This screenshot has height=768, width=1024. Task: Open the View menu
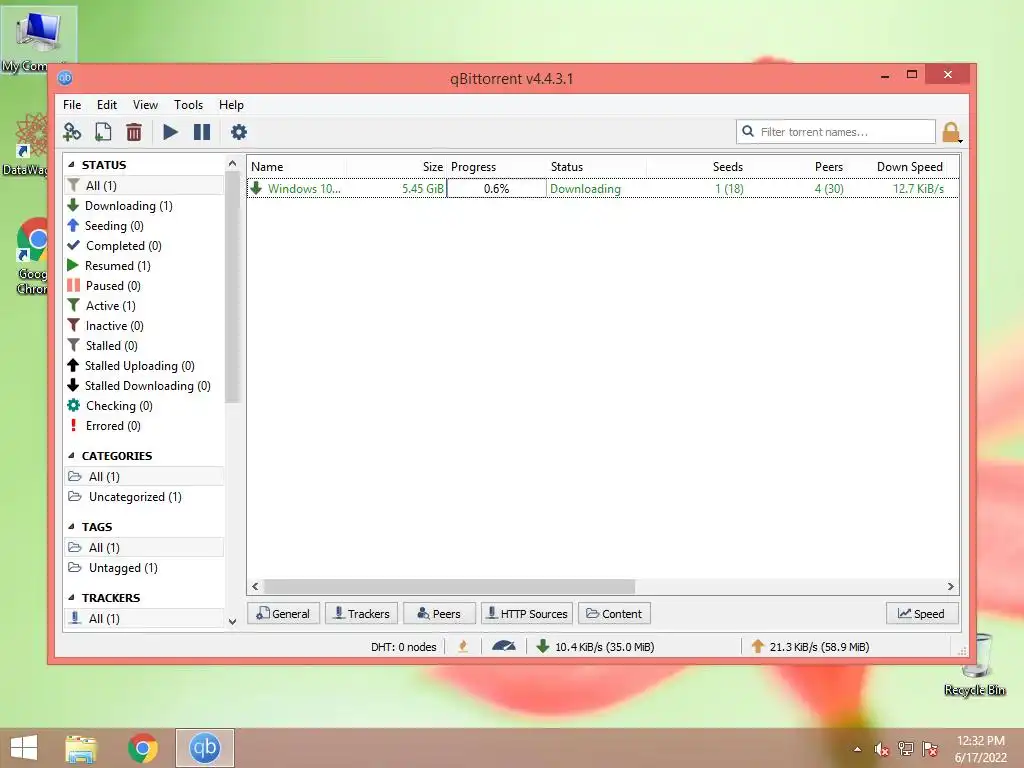coord(145,104)
